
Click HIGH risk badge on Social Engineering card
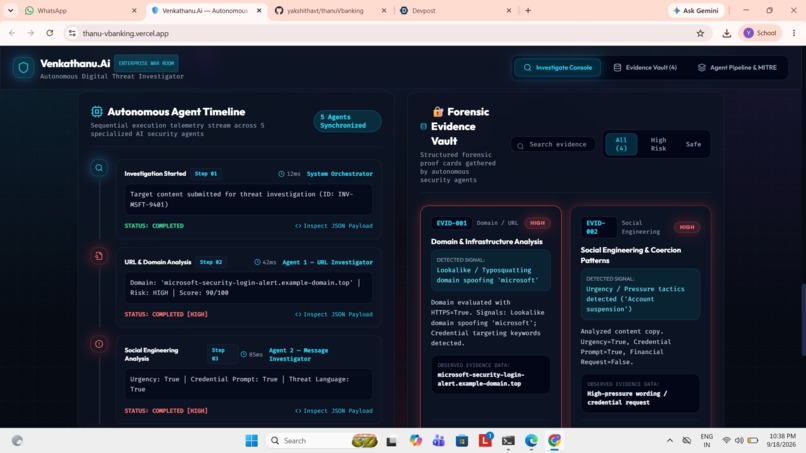(687, 227)
